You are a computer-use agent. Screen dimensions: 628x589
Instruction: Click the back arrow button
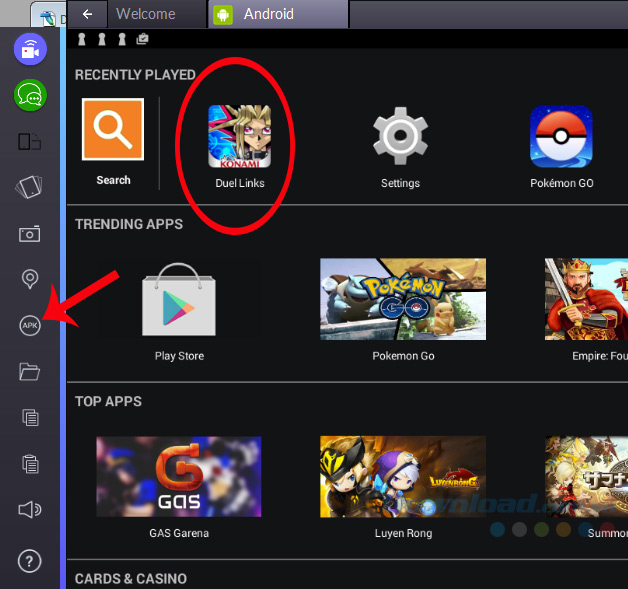pos(87,14)
